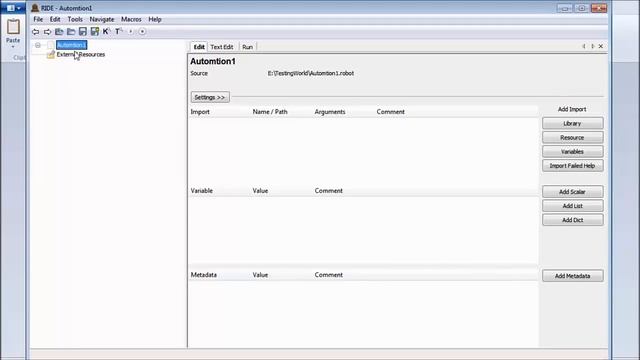Click right arrow of editor tab strip
This screenshot has height=360, width=640.
click(593, 47)
